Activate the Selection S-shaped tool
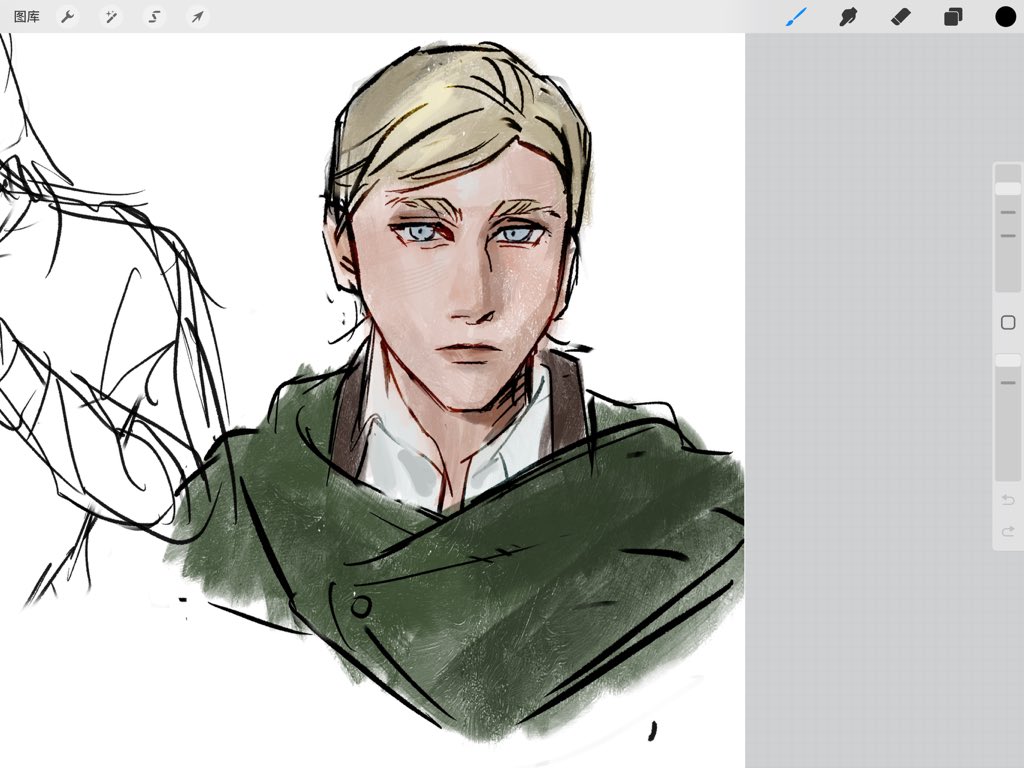This screenshot has width=1024, height=768. [154, 16]
